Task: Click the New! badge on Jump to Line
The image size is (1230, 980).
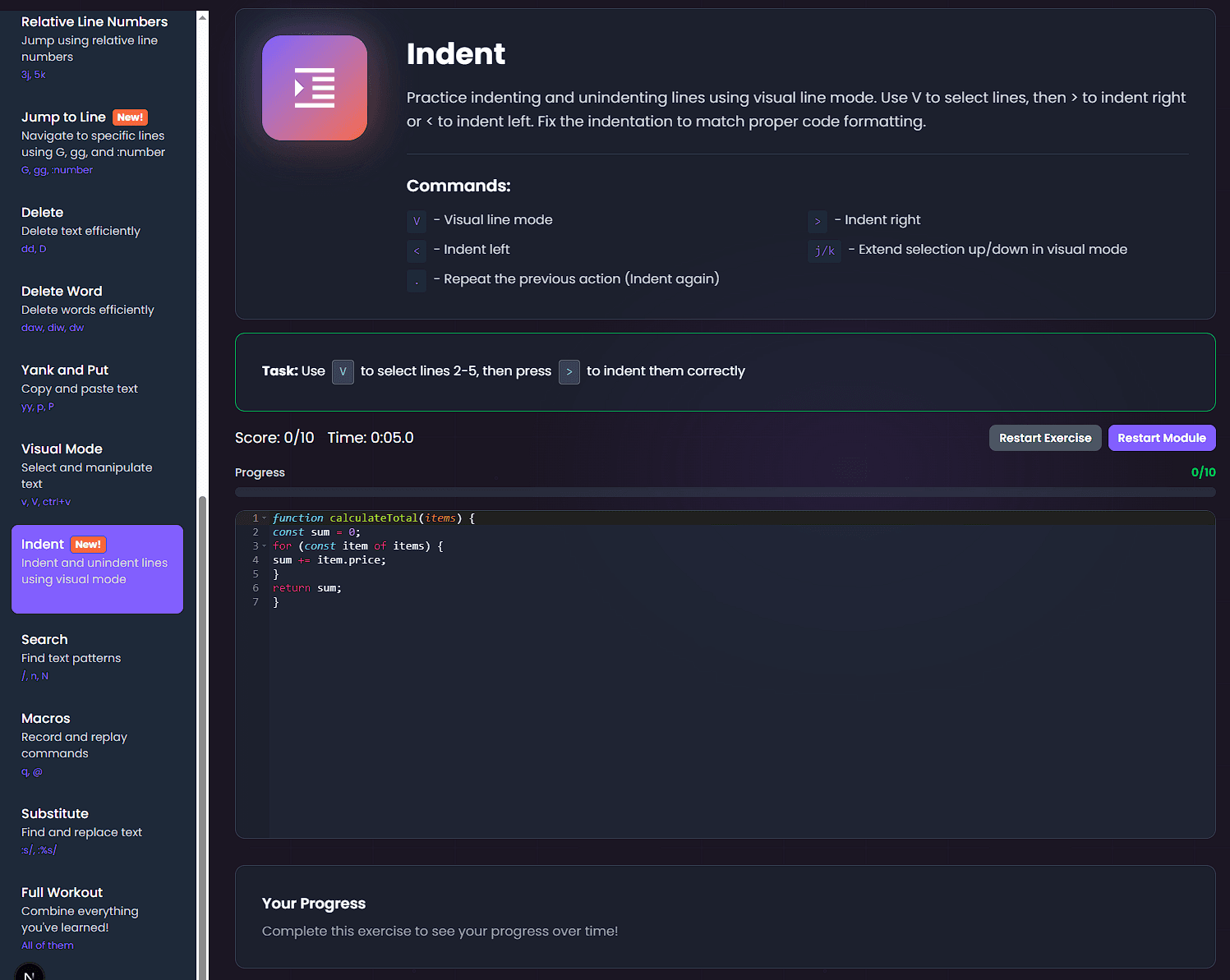Action: 130,117
